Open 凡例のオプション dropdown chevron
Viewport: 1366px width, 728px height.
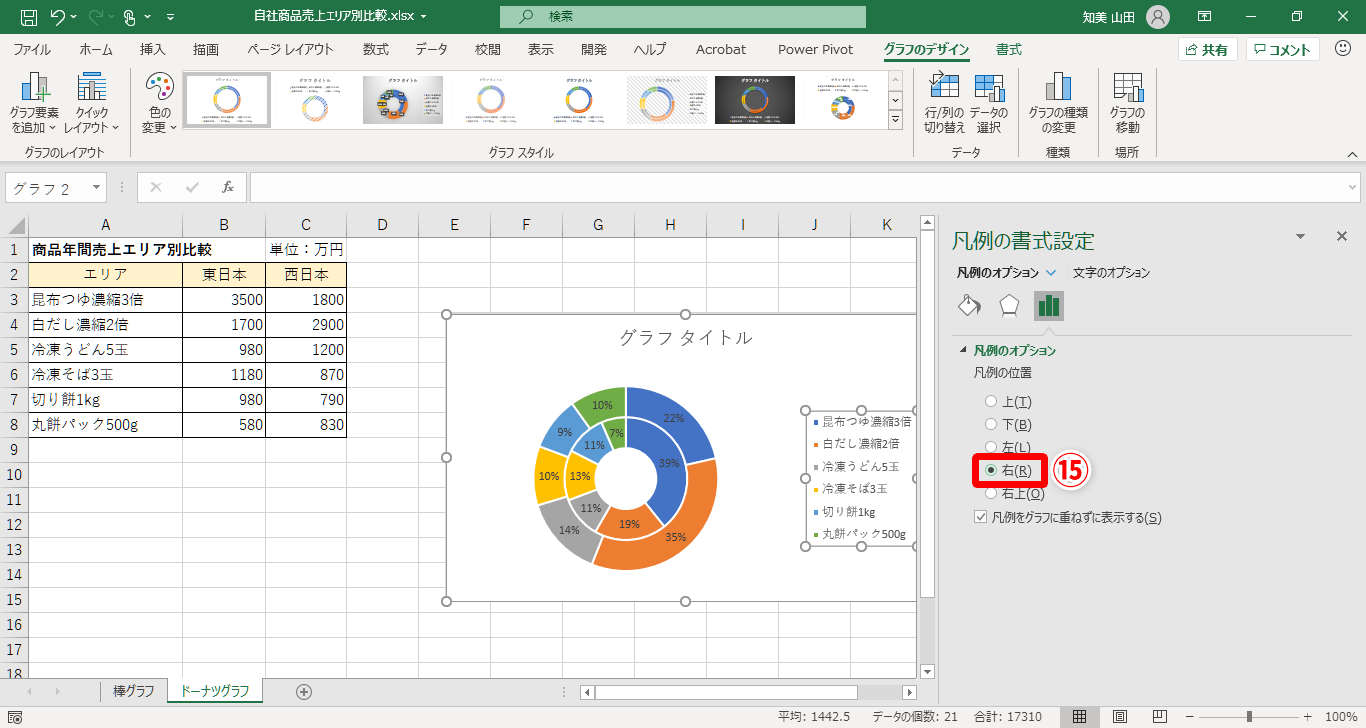1051,272
